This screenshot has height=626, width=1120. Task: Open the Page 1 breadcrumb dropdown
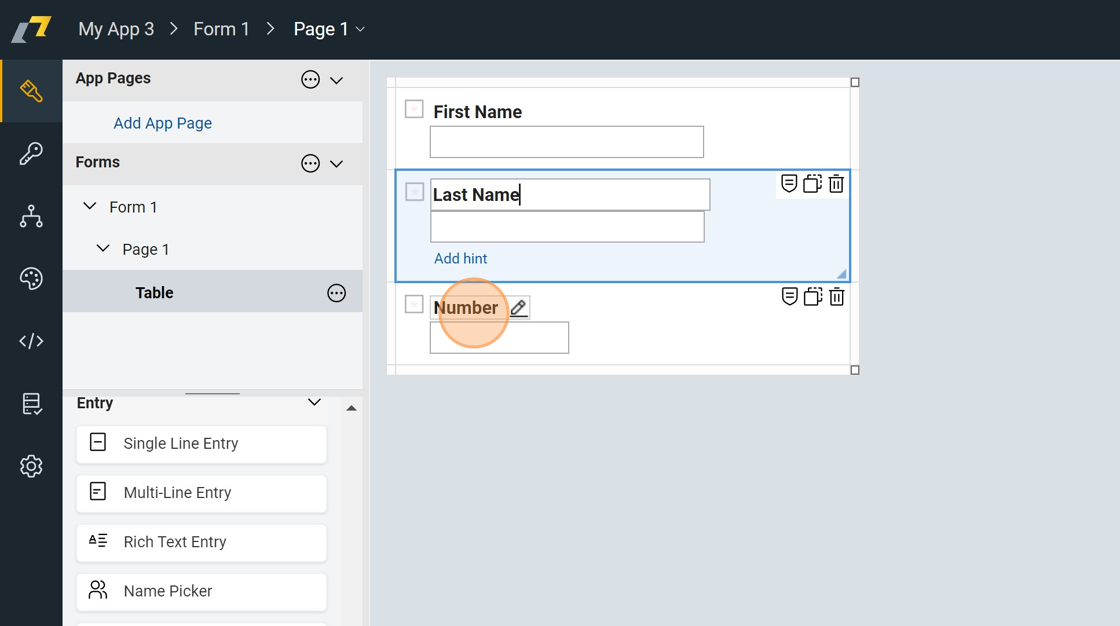(x=329, y=30)
